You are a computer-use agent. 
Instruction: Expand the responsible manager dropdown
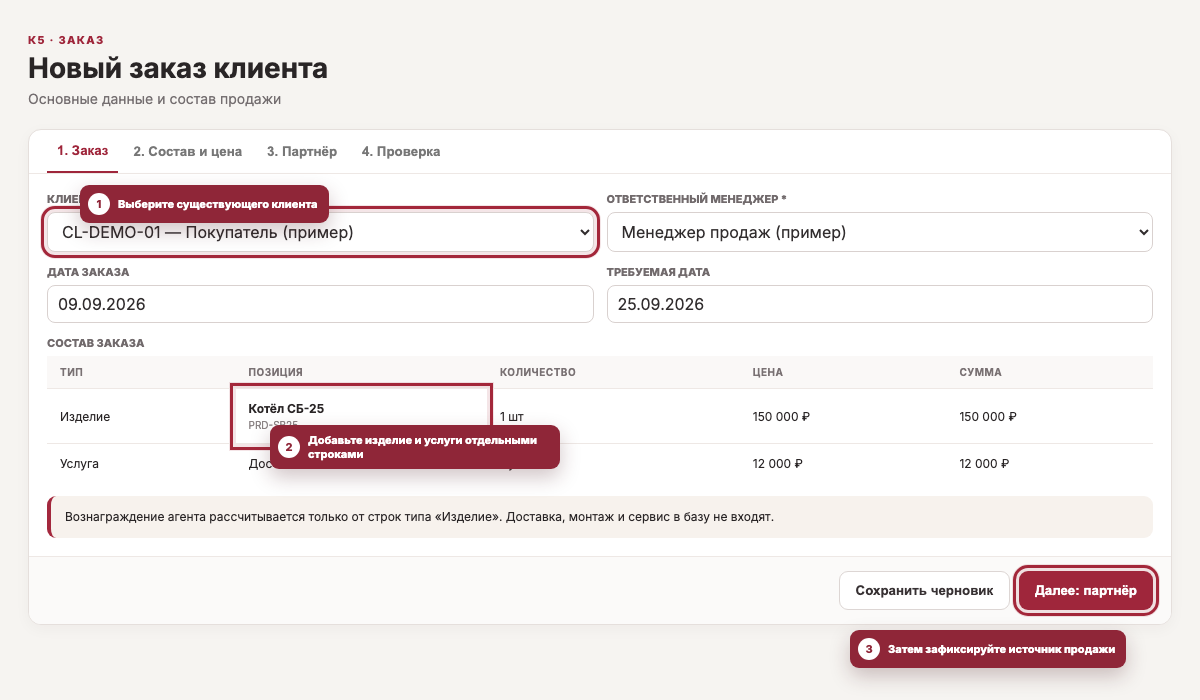coord(880,232)
